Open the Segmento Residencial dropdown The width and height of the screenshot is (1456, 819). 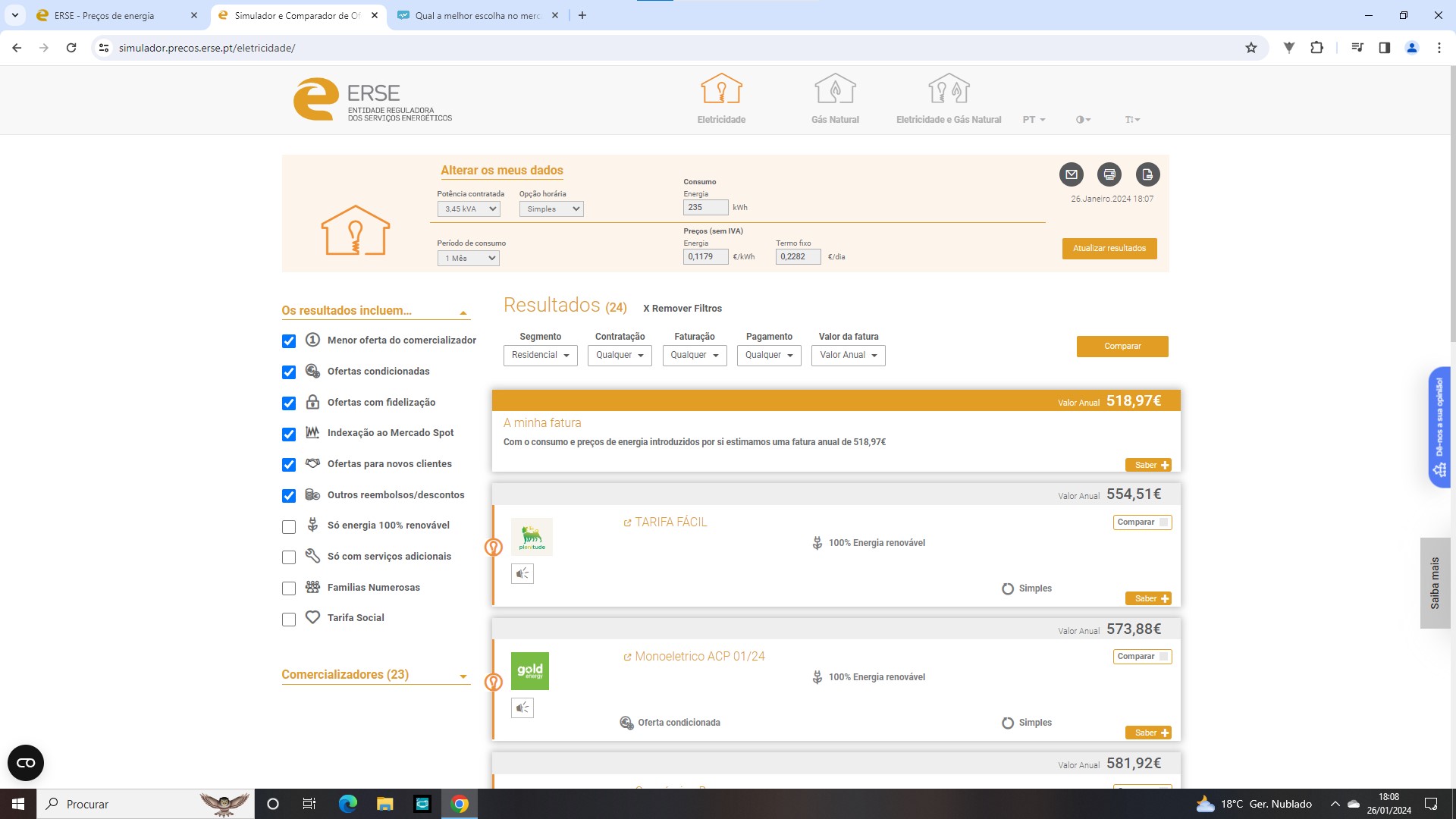[540, 356]
